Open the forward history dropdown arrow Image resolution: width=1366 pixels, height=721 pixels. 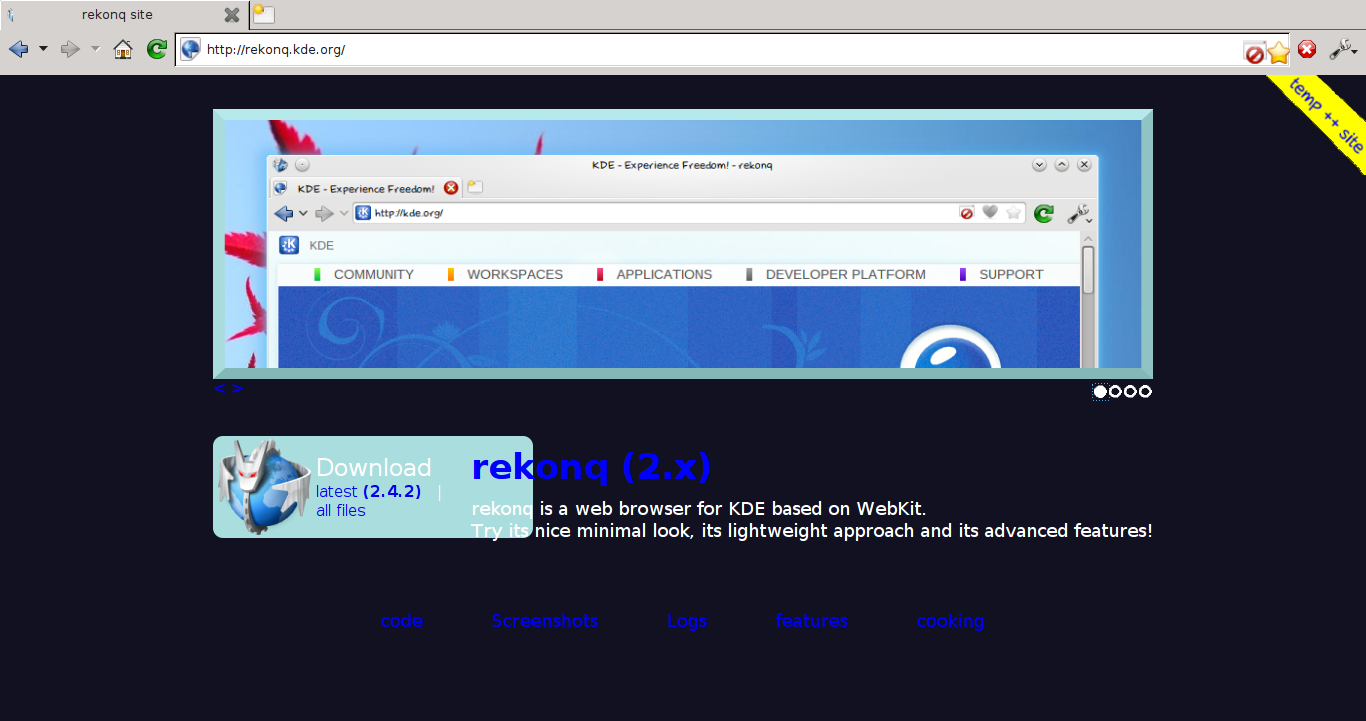[x=95, y=49]
